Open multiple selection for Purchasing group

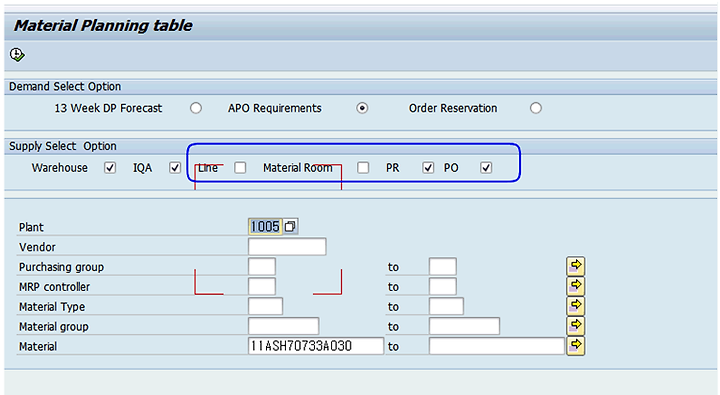(x=575, y=266)
